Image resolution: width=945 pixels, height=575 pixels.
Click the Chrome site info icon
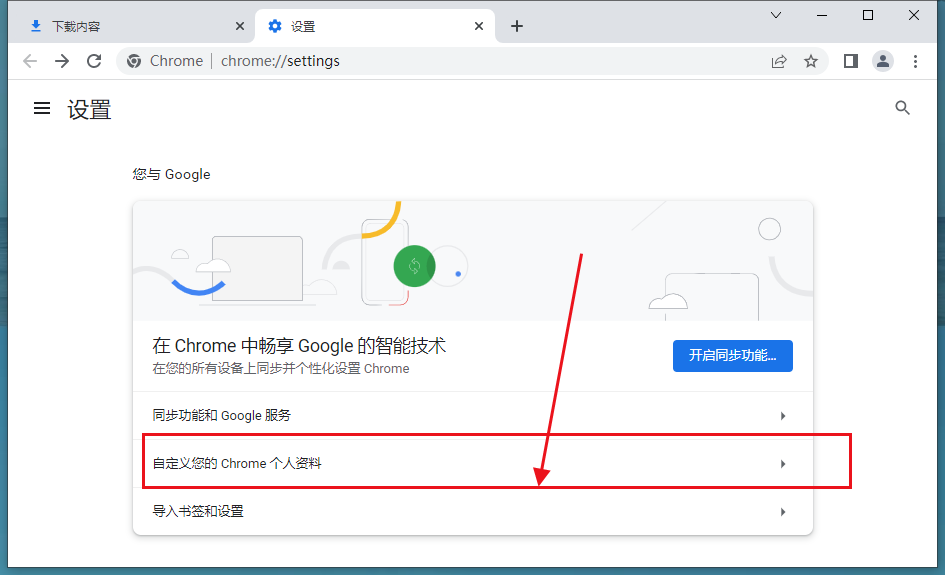click(x=134, y=61)
